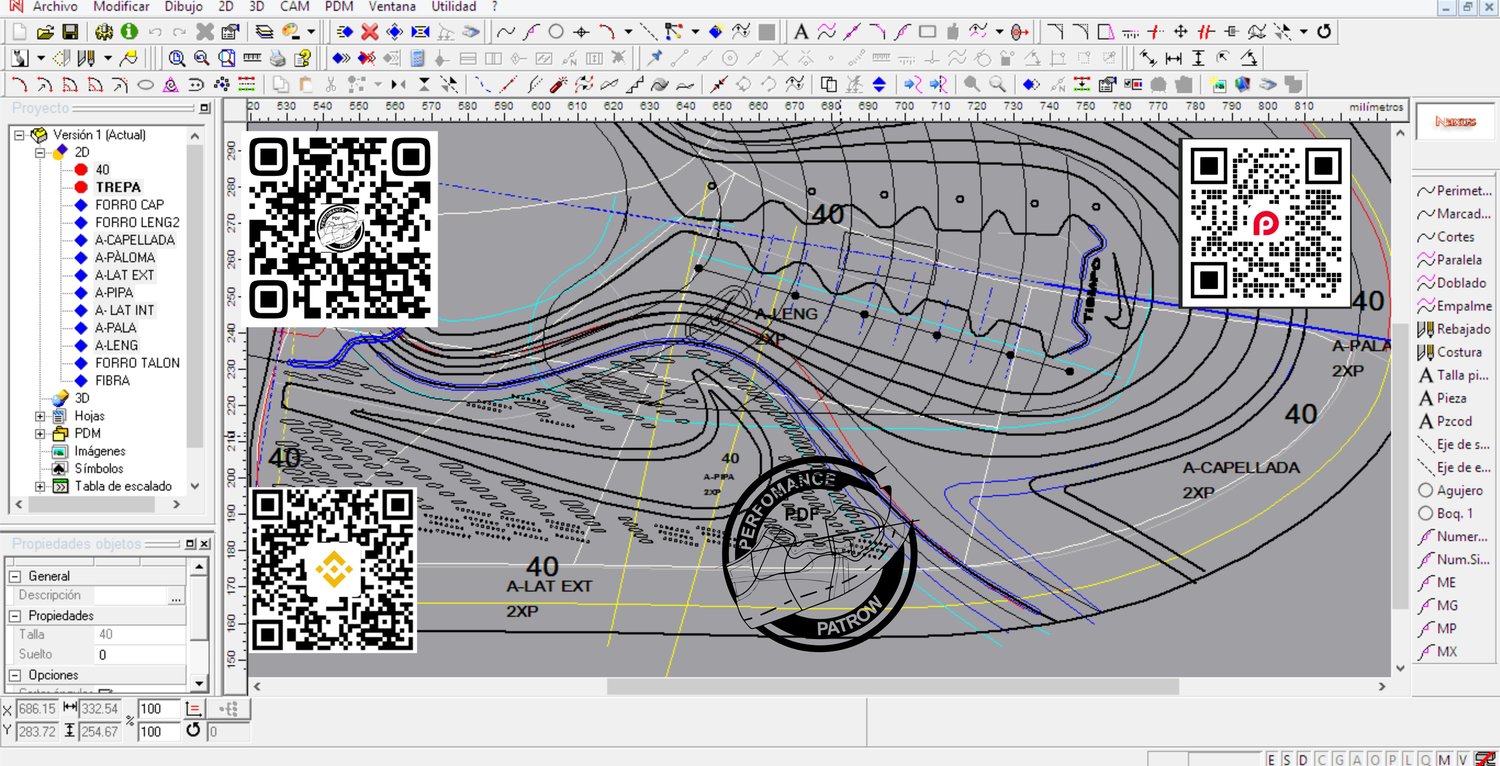Viewport: 1500px width, 766px height.
Task: Open the Utilidad menu
Action: point(453,6)
